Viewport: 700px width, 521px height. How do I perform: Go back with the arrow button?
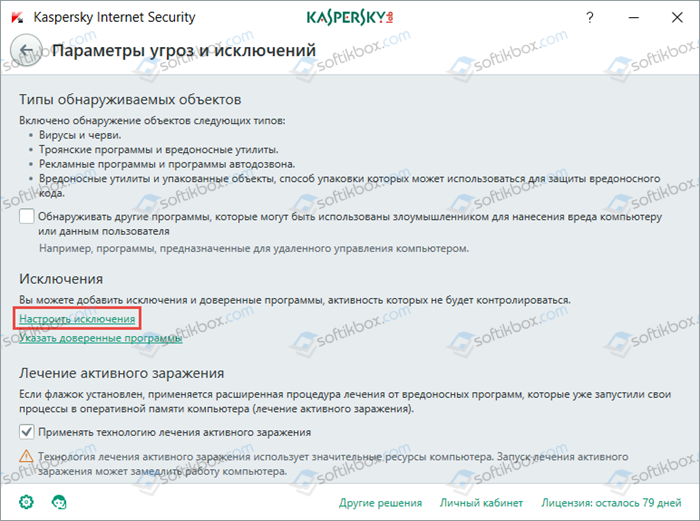click(26, 50)
